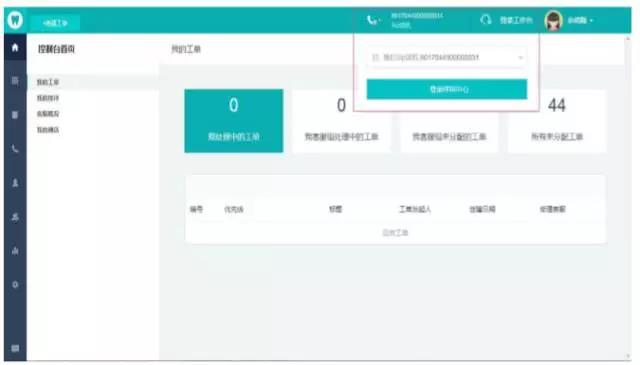Click the headset icon in the top bar
Image resolution: width=640 pixels, height=365 pixels.
486,20
